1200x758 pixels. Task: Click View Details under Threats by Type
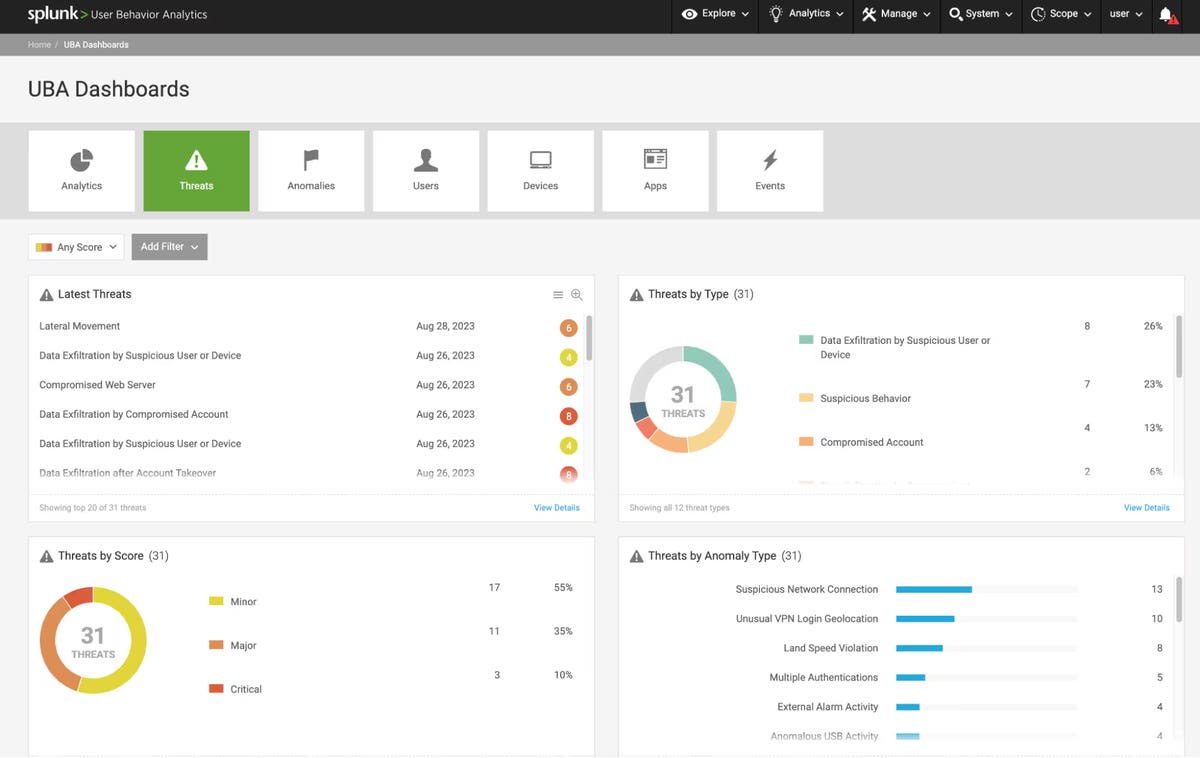pyautogui.click(x=1146, y=508)
